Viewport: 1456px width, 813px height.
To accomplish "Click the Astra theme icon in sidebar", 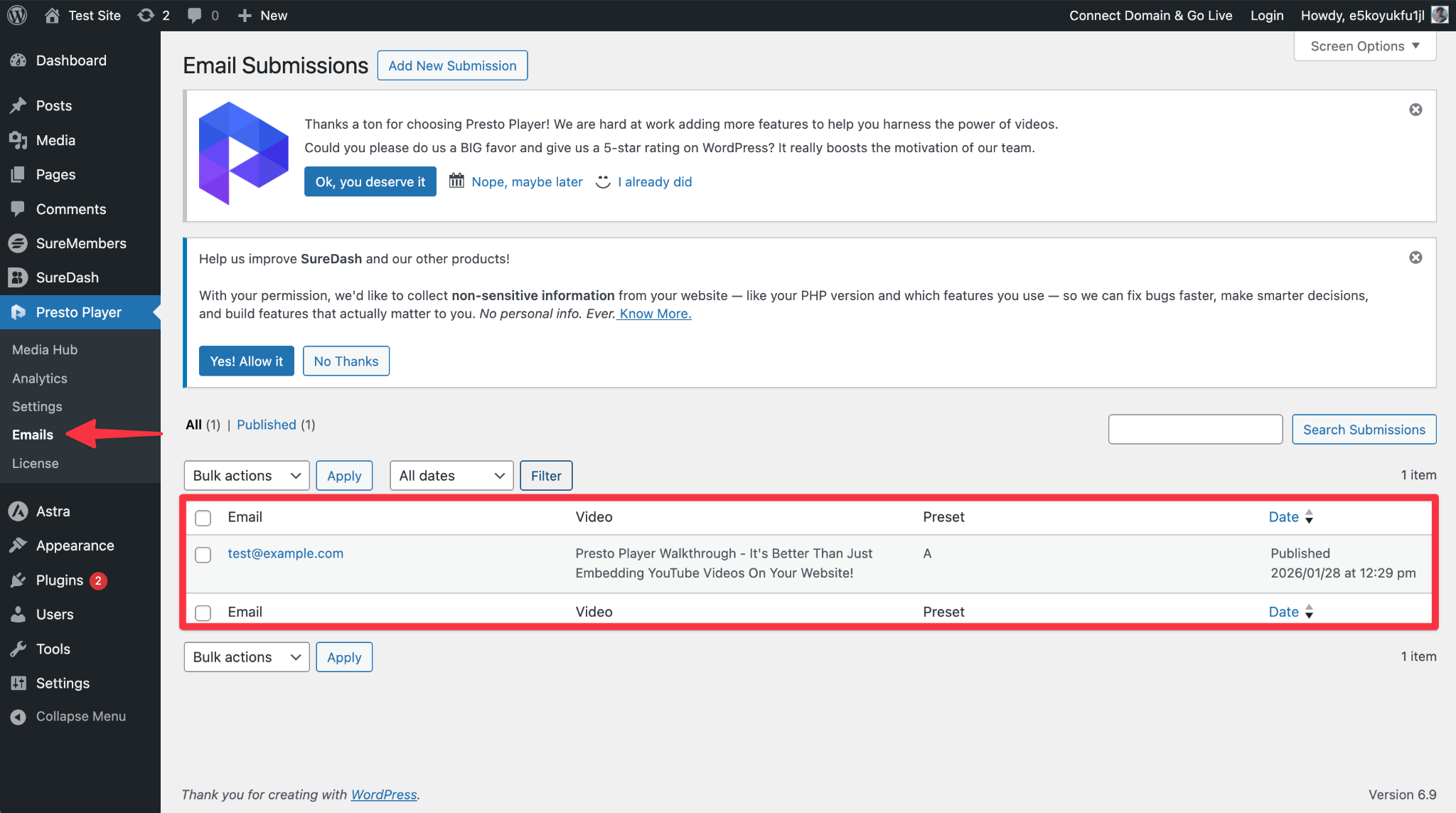I will 18,511.
